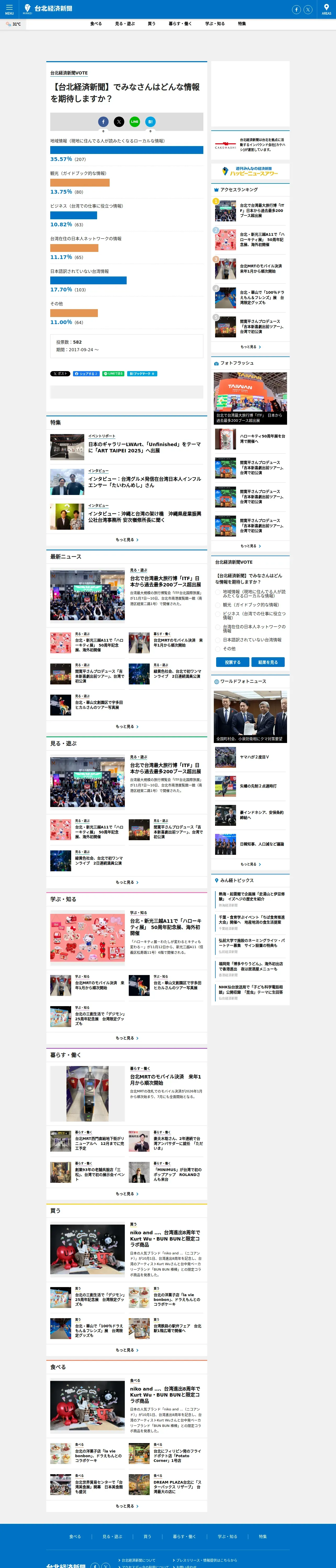Open the ART TAIPEI 2025 gallery LWArt article
Screen dimensions: 336x1568
click(x=144, y=447)
